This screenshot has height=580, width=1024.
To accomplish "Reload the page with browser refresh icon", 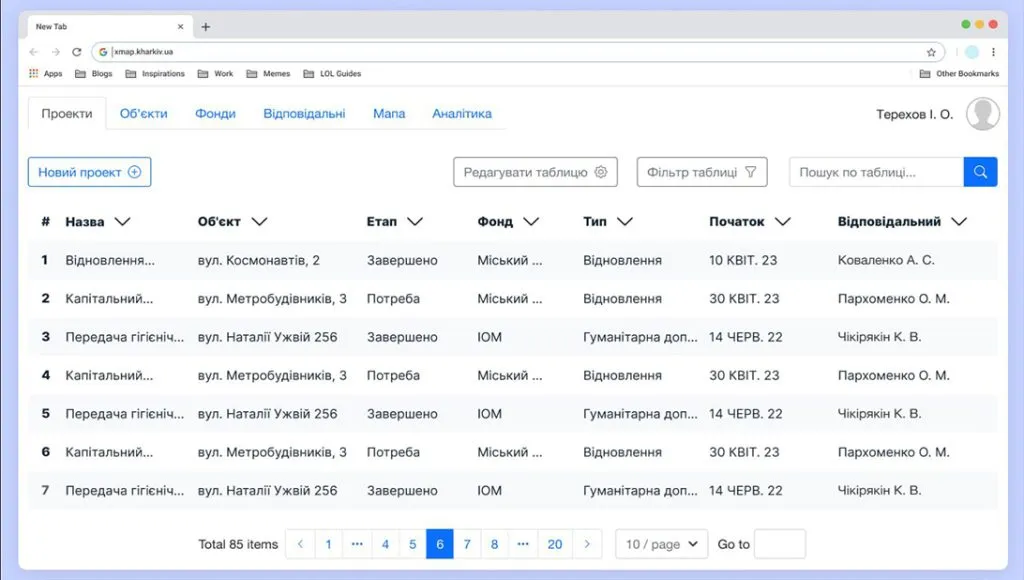I will (x=77, y=52).
